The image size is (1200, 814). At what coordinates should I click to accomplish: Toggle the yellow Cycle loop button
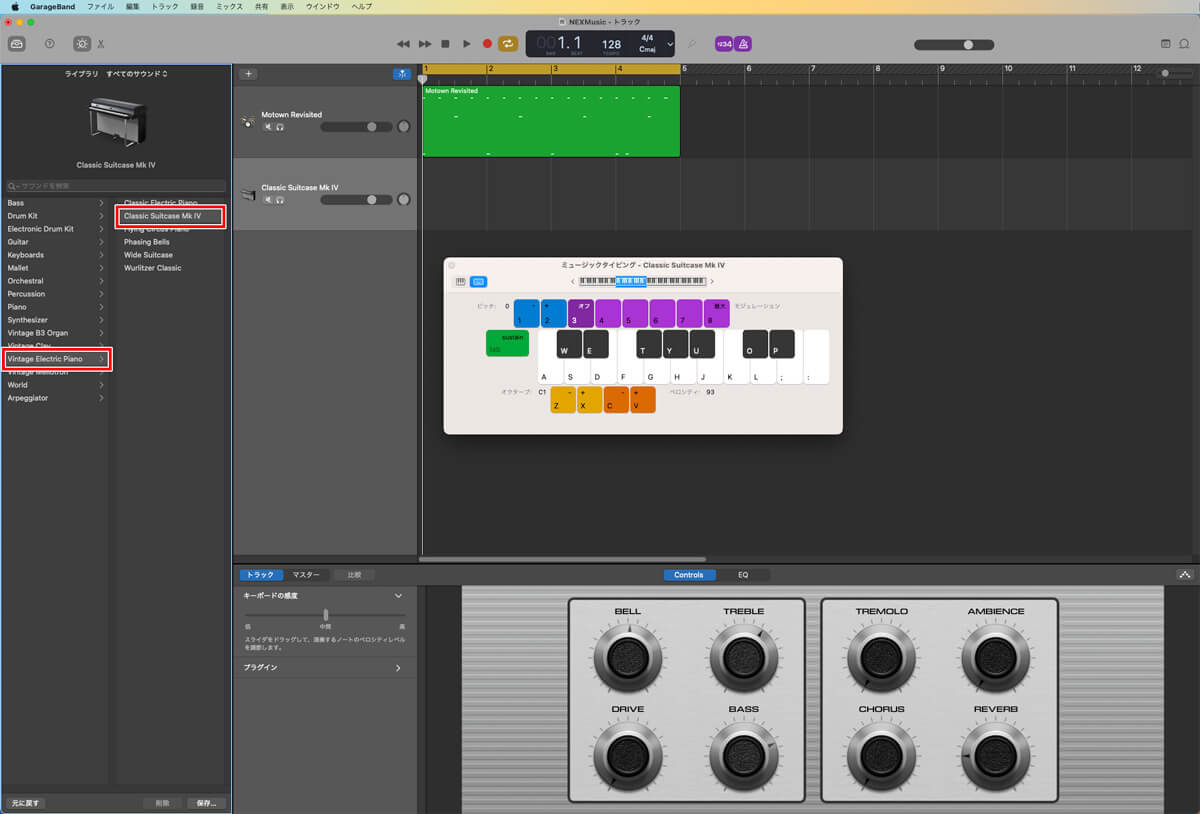(x=508, y=44)
